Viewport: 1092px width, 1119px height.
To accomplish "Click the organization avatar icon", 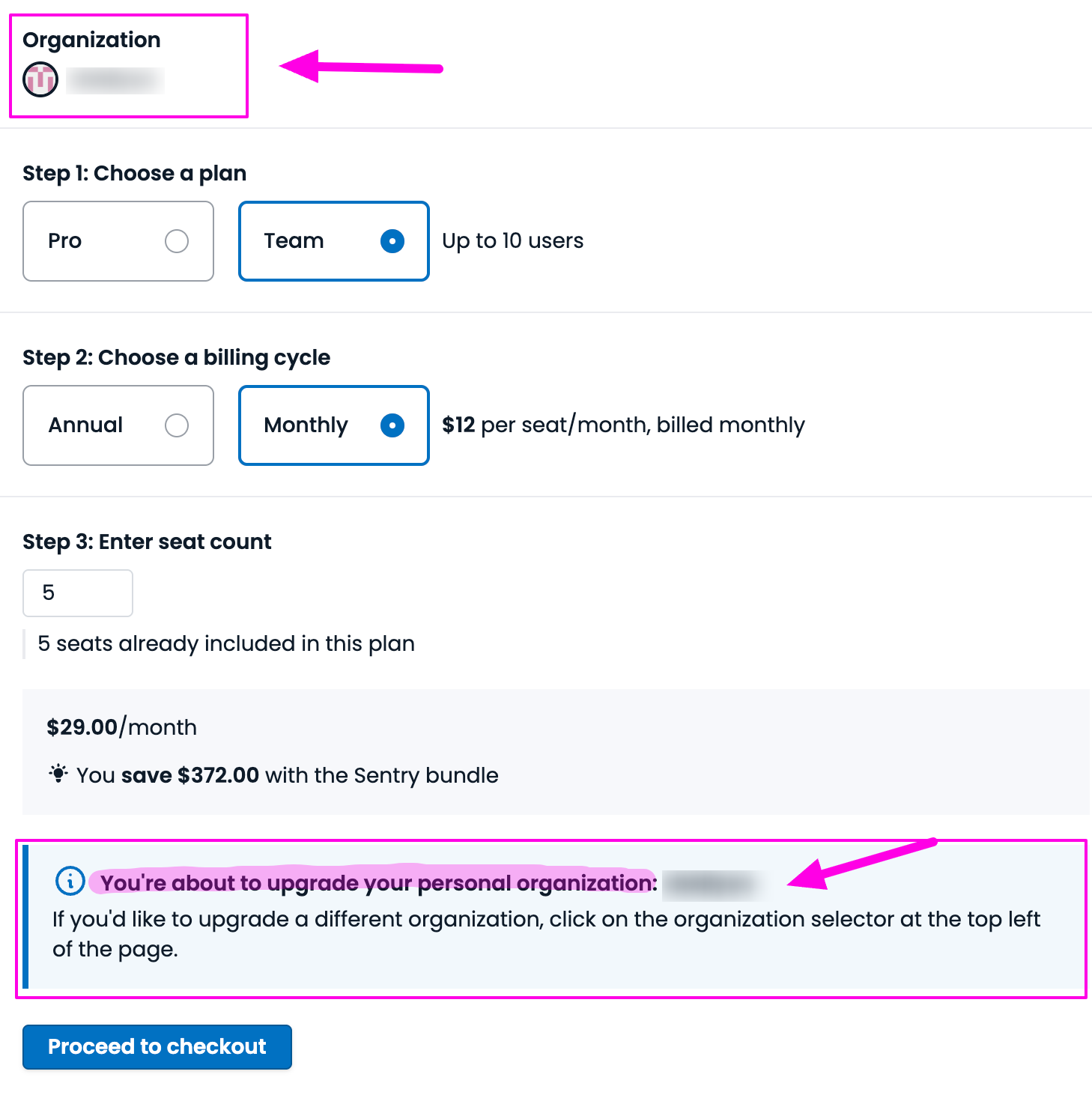I will pyautogui.click(x=40, y=79).
